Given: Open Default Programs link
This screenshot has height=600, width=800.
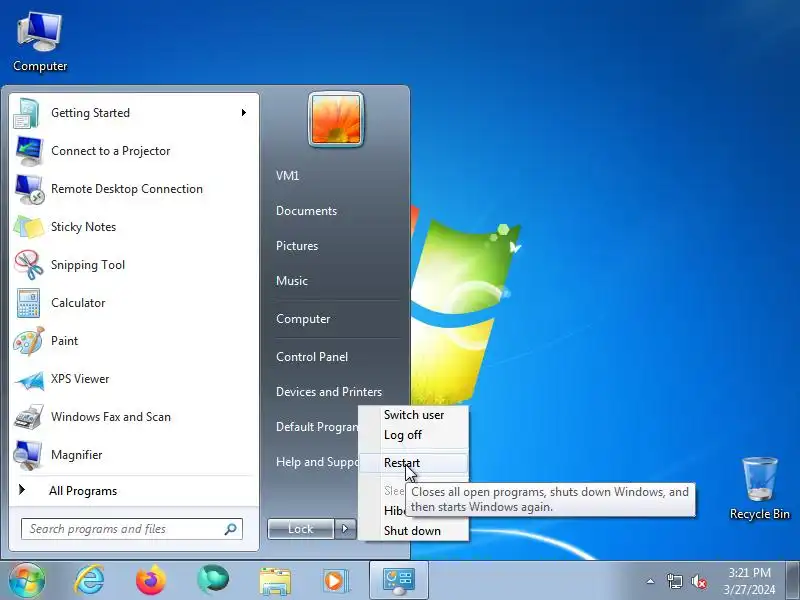Looking at the screenshot, I should (317, 427).
